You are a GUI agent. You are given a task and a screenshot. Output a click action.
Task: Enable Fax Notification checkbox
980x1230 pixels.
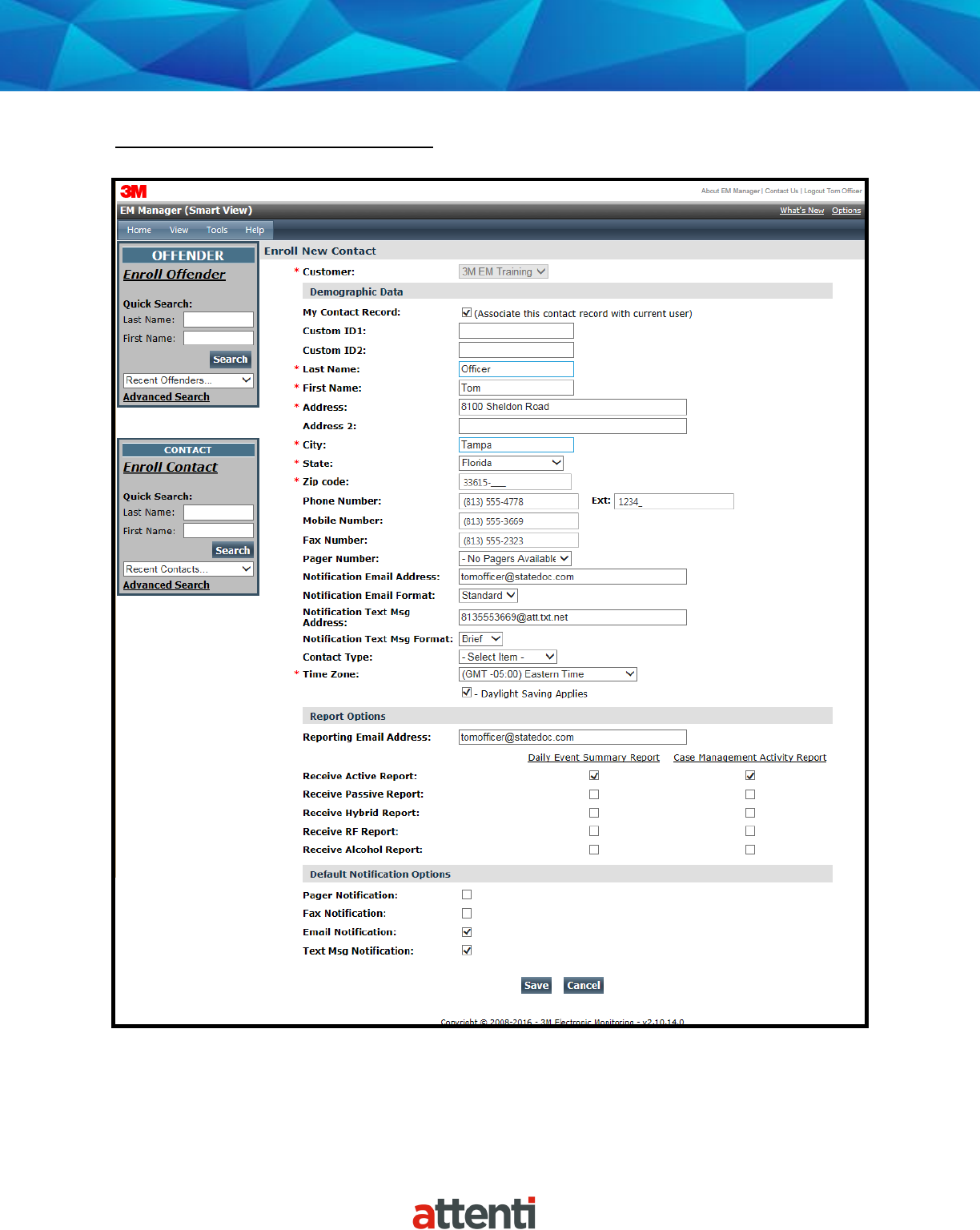(467, 914)
